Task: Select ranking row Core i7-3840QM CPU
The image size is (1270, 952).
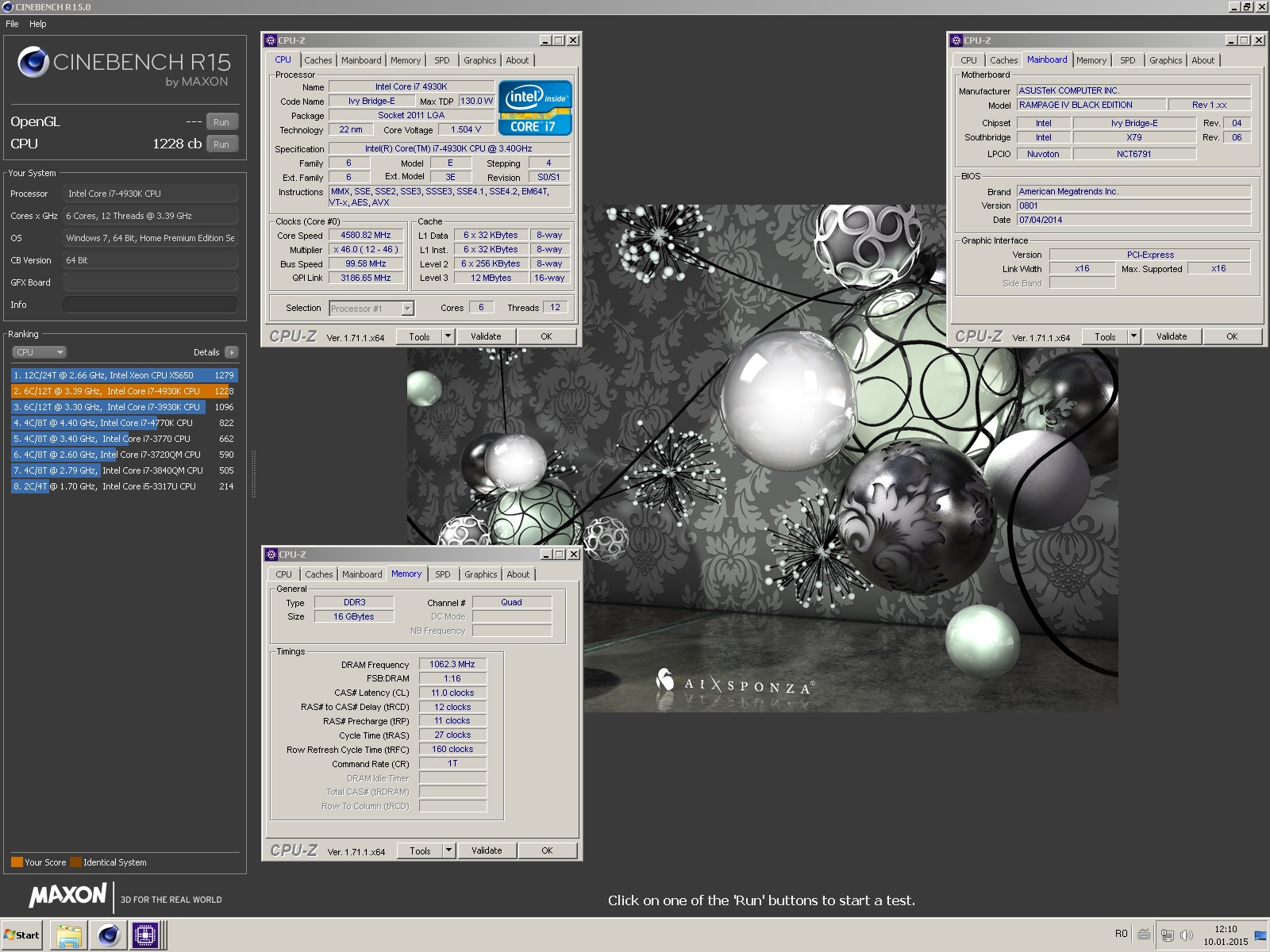Action: coord(125,470)
